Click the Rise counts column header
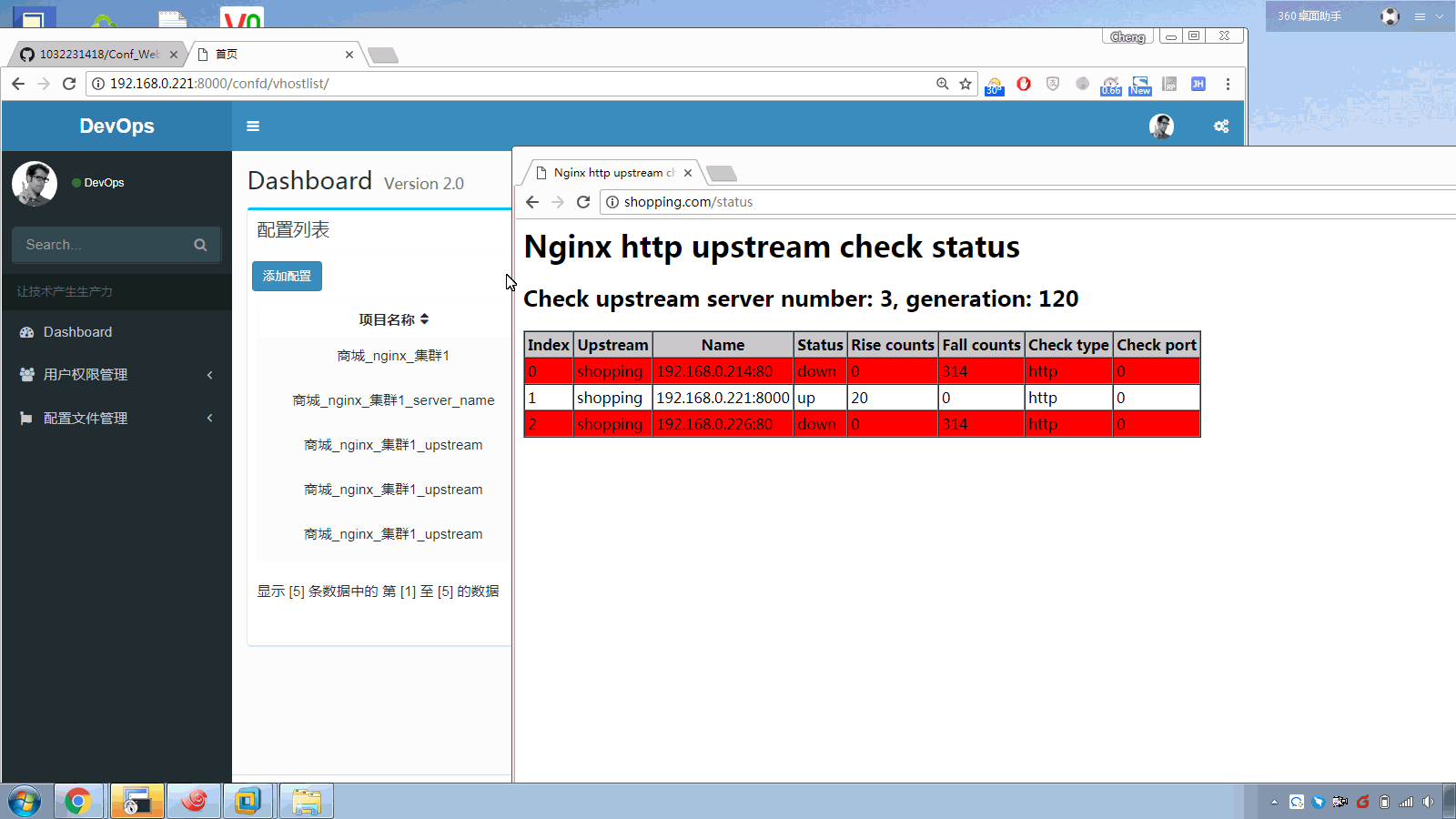Viewport: 1456px width, 819px height. tap(893, 345)
